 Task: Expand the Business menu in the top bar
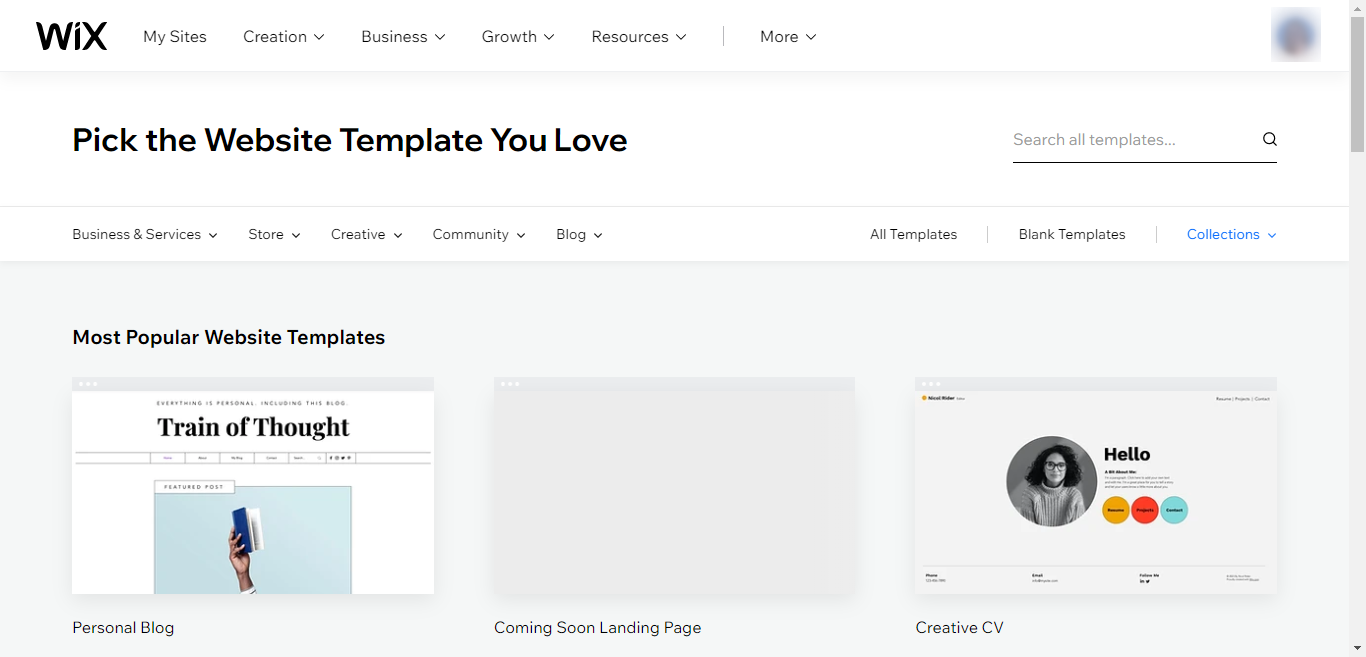point(403,37)
